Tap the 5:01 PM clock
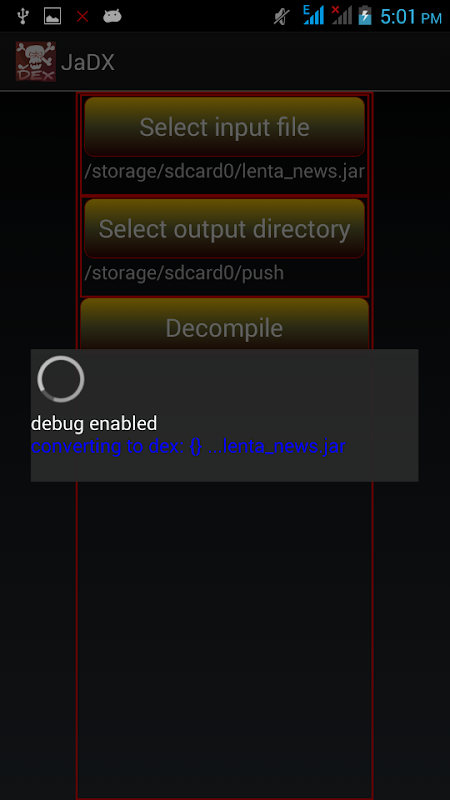450x800 pixels. pos(411,17)
